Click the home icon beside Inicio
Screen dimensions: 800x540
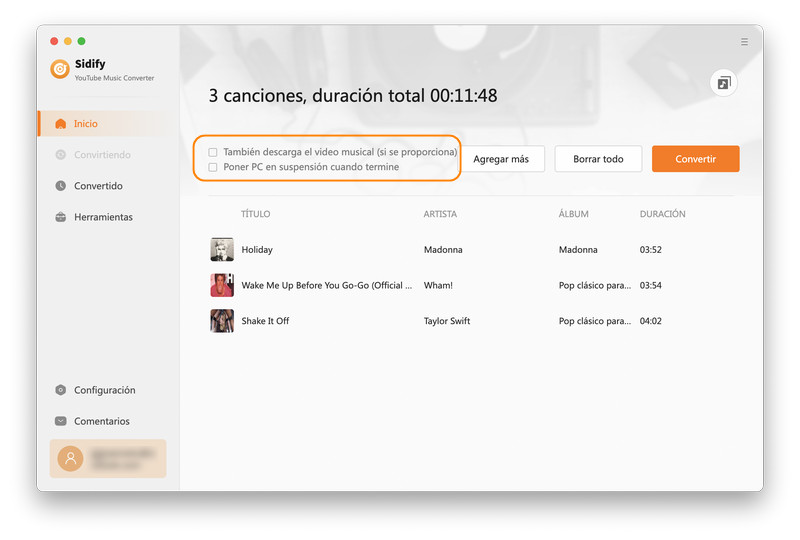click(x=61, y=124)
